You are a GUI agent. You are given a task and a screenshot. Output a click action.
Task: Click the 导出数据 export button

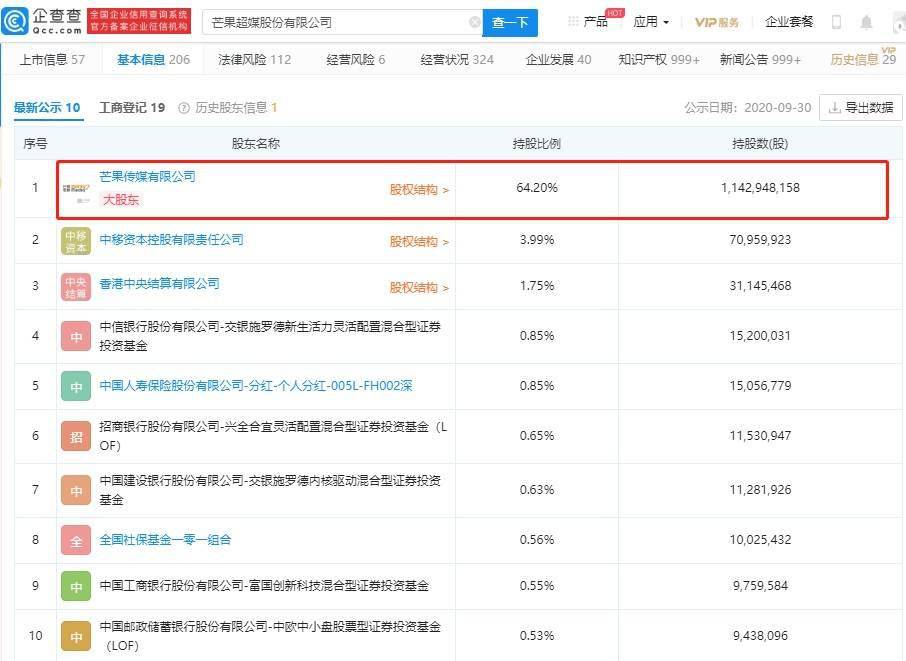[861, 107]
